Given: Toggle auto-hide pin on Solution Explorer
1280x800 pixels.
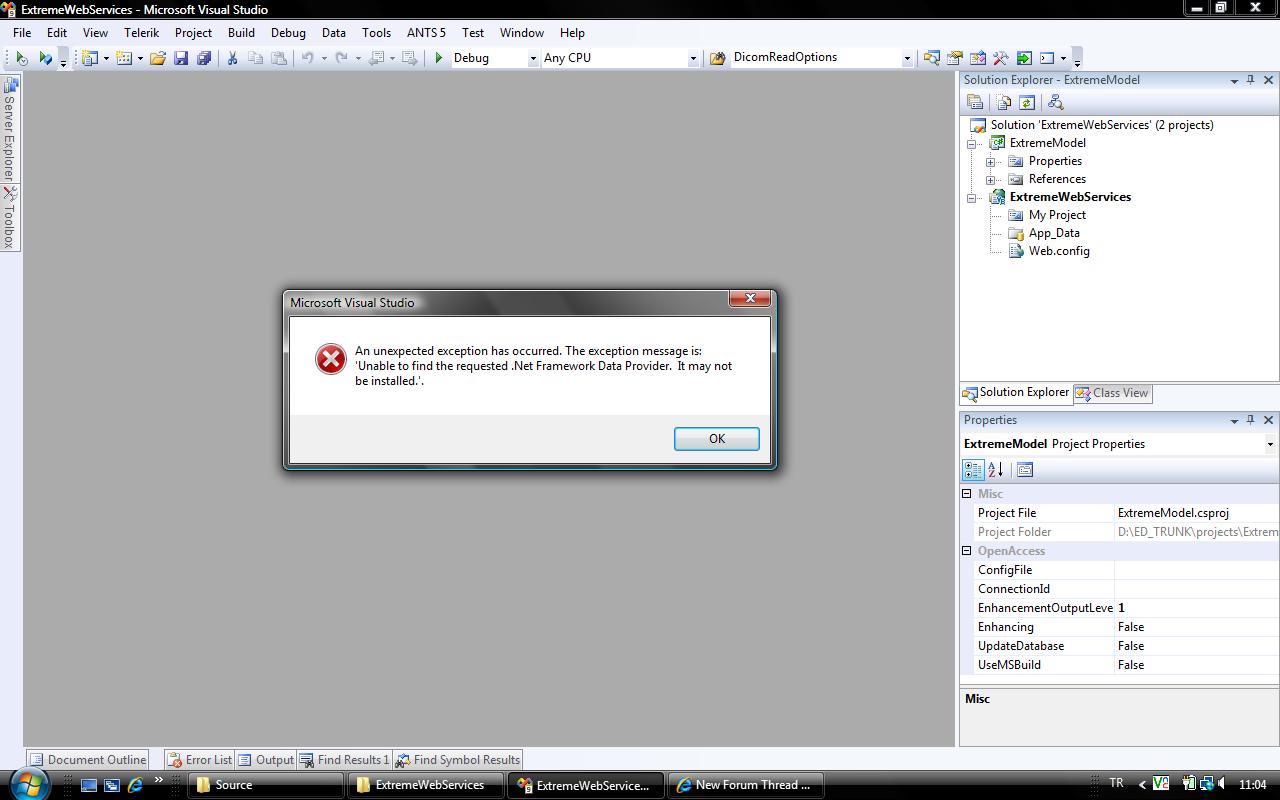Looking at the screenshot, I should coord(1250,80).
